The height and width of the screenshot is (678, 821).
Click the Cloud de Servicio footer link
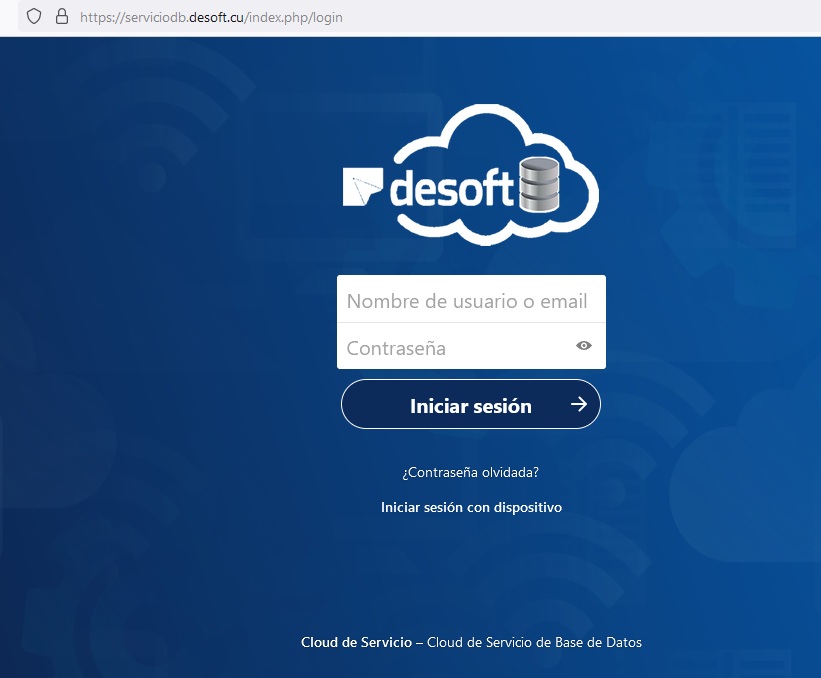[356, 642]
